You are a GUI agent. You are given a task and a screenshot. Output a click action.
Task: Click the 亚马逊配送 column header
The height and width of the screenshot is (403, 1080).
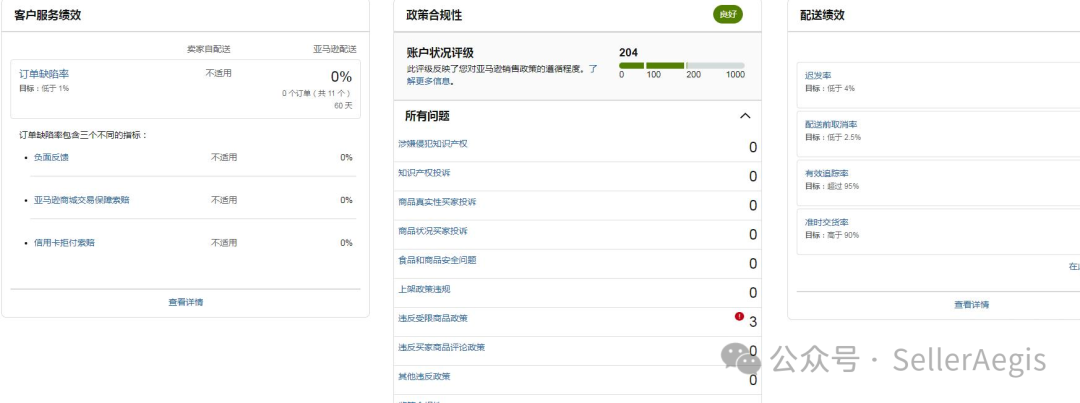tap(335, 50)
